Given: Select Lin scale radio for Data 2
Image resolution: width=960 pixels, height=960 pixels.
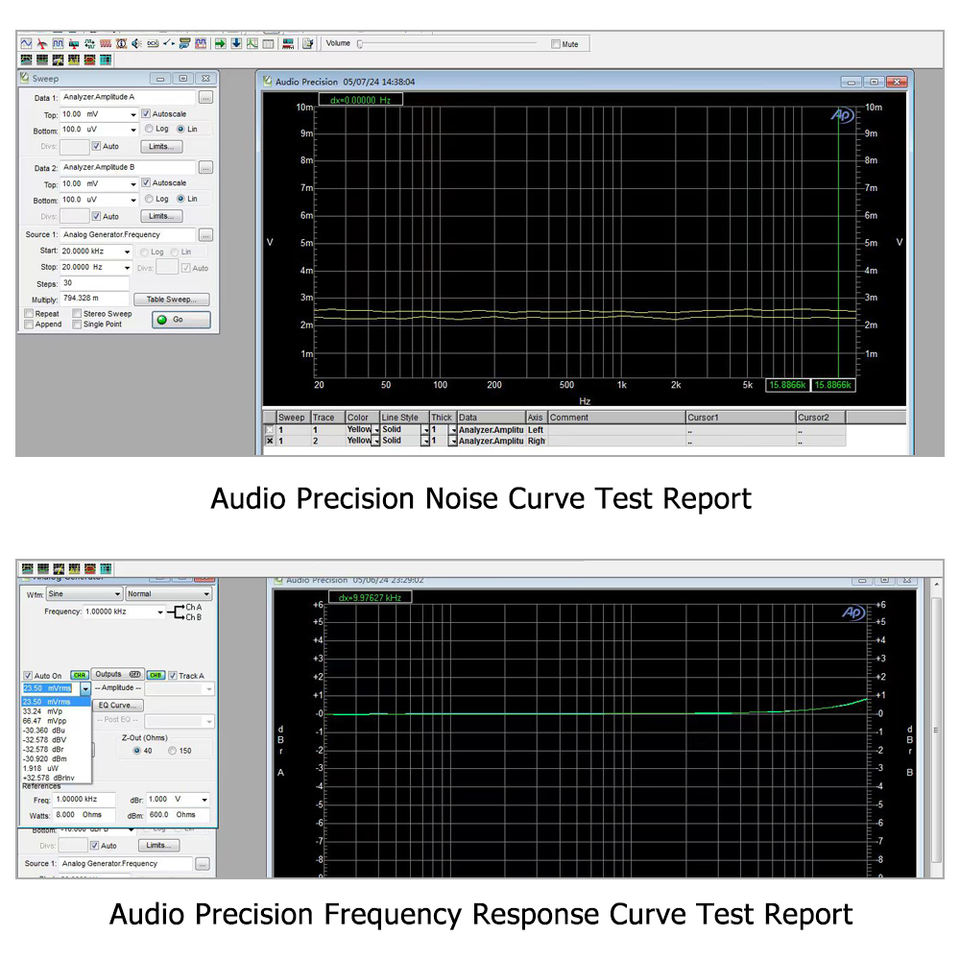Looking at the screenshot, I should tap(181, 198).
